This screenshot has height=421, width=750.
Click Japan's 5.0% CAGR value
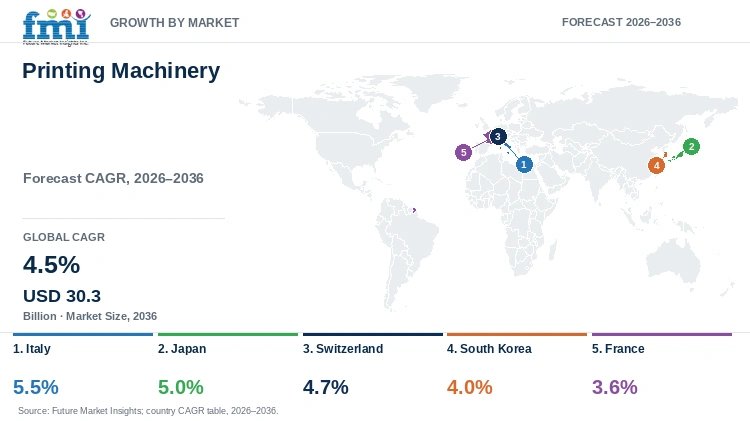(181, 387)
